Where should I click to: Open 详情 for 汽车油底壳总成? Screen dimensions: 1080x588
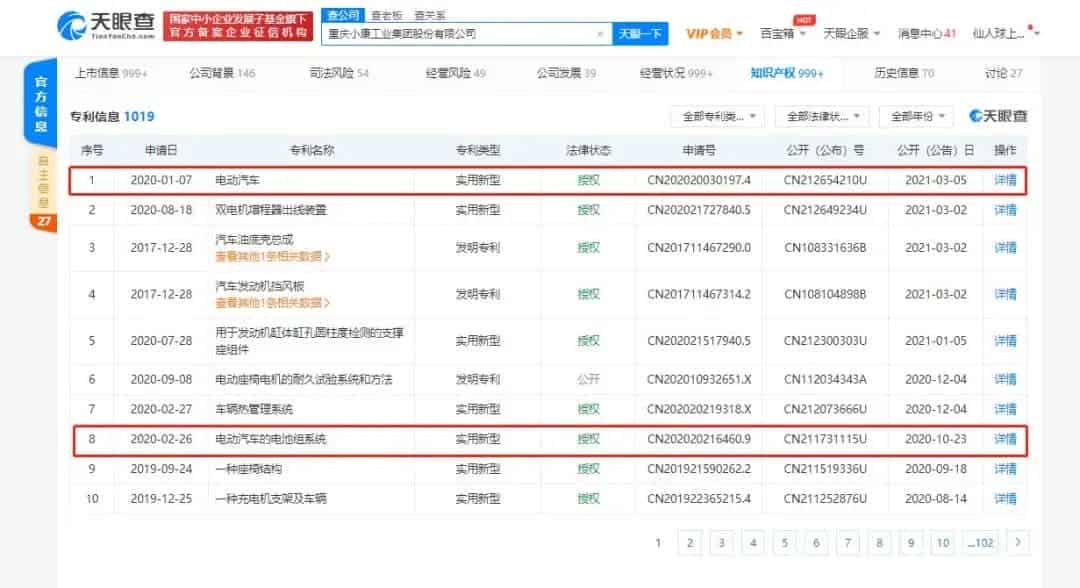[1005, 248]
